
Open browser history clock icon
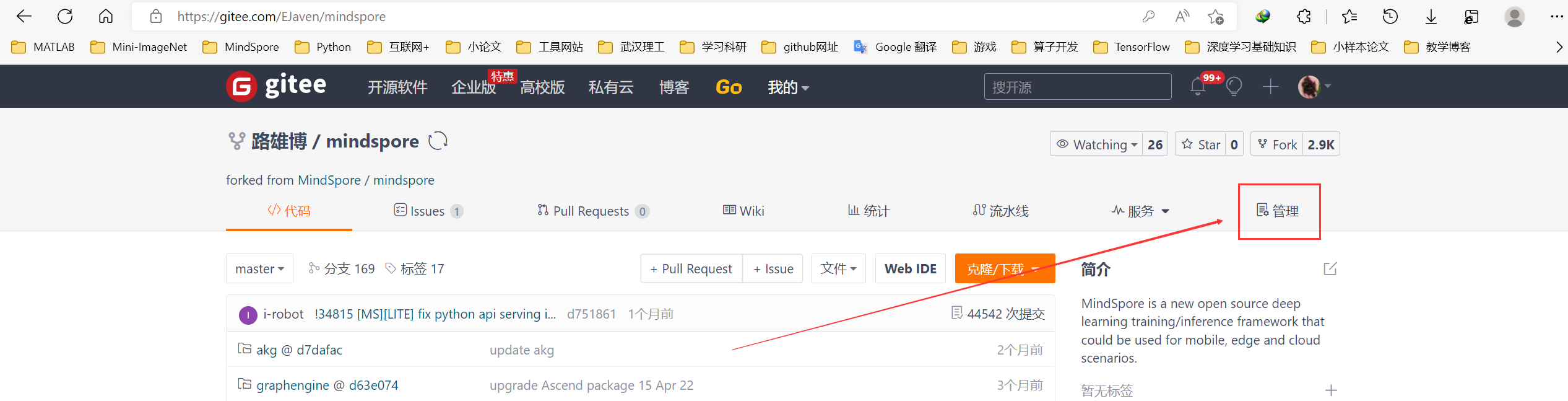1390,17
